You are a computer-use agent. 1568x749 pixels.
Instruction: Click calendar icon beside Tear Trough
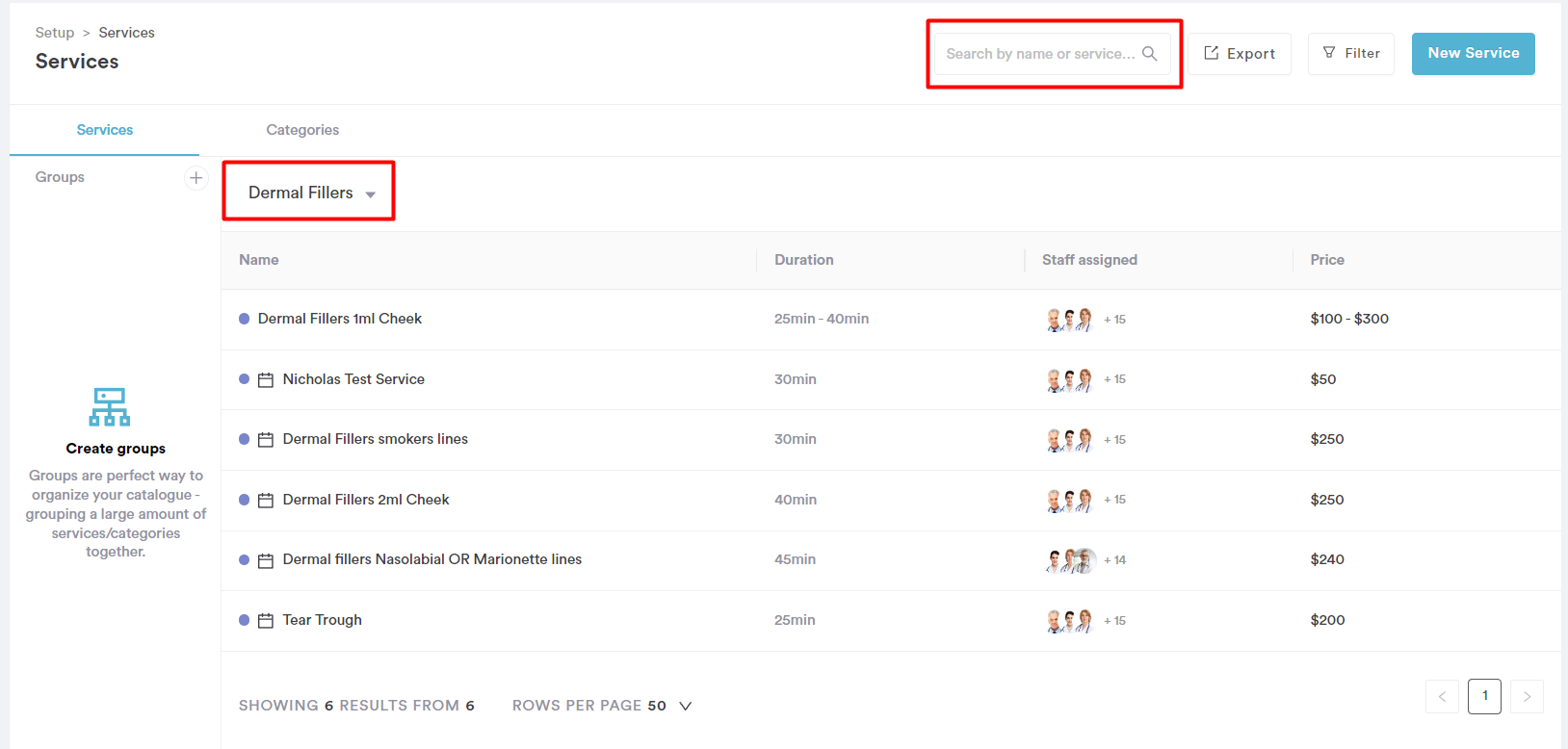(266, 621)
